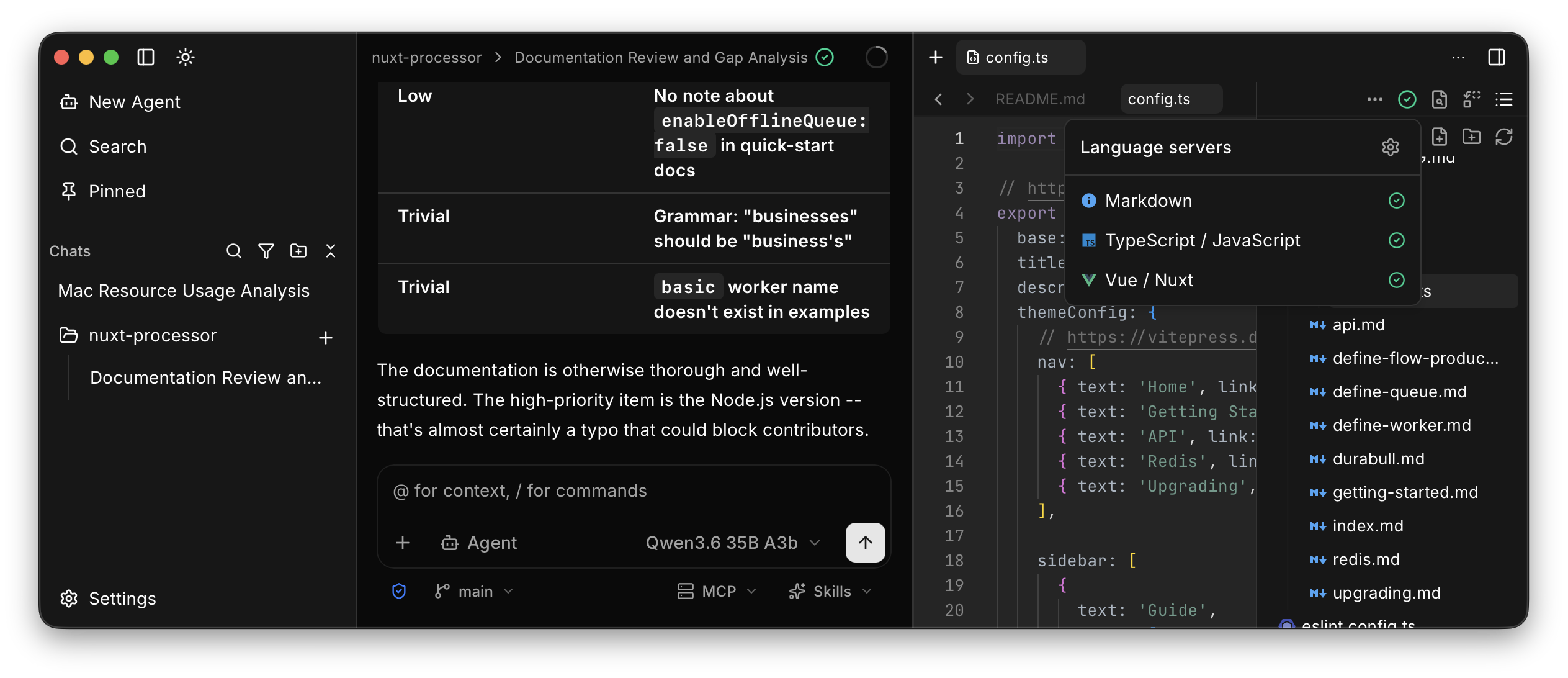Toggle the right split panel icon
Image resolution: width=1568 pixels, height=678 pixels.
[x=1497, y=57]
